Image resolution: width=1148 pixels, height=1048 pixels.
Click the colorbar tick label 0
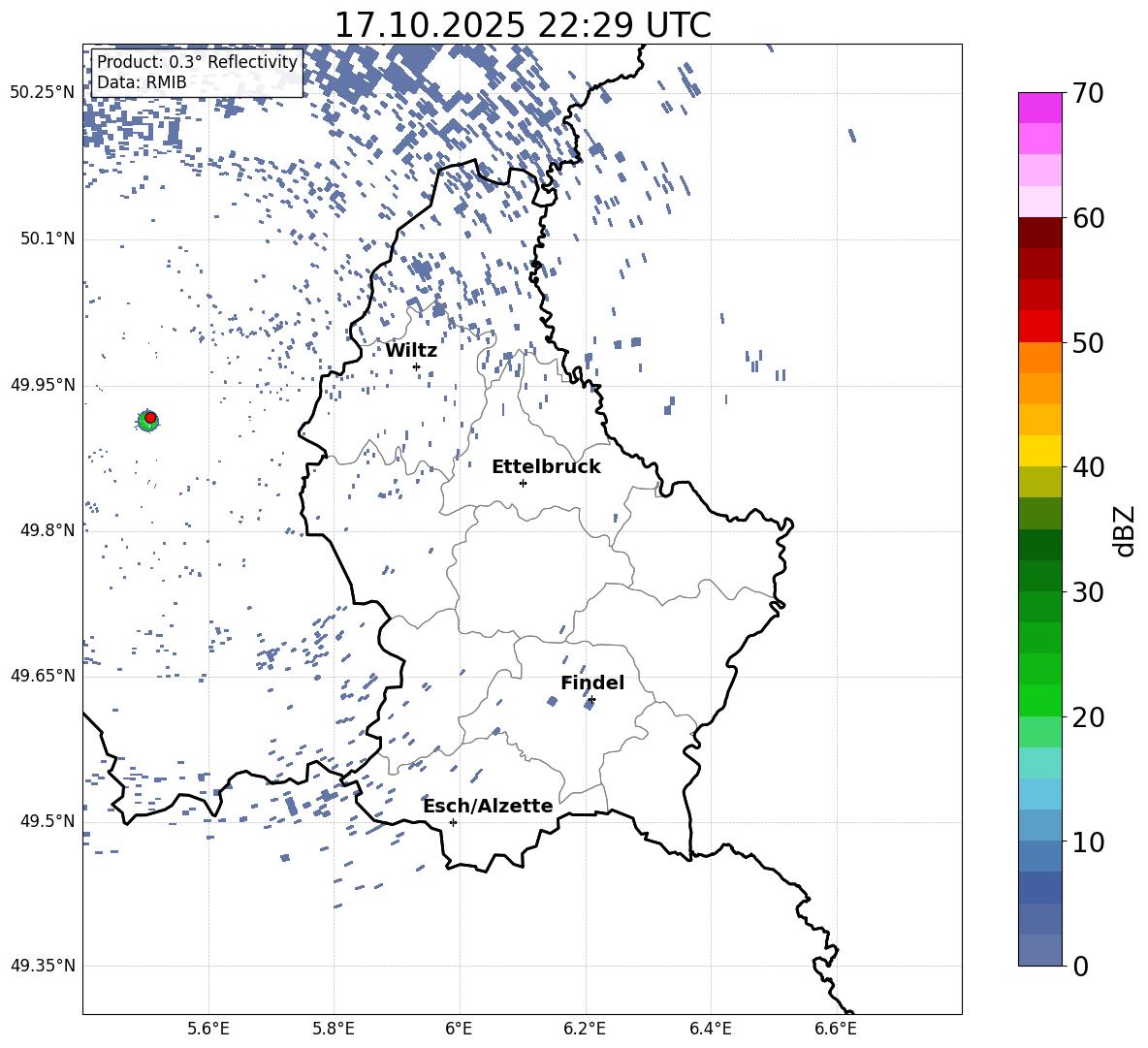[x=1080, y=966]
